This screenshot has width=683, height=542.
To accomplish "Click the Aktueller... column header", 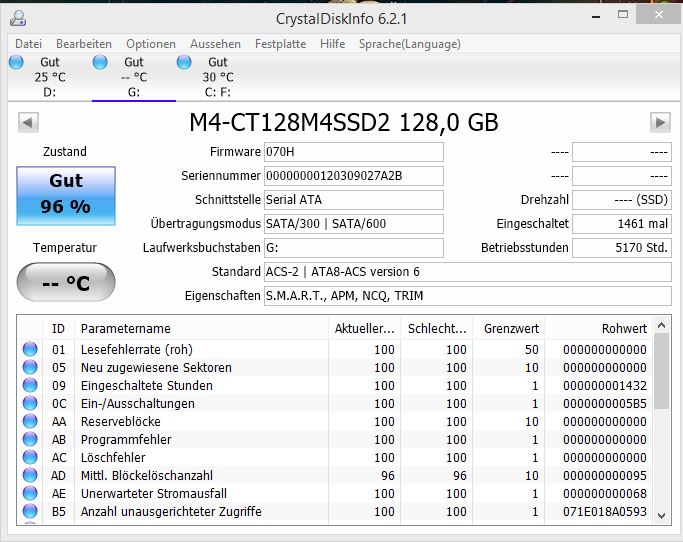I will [x=365, y=329].
